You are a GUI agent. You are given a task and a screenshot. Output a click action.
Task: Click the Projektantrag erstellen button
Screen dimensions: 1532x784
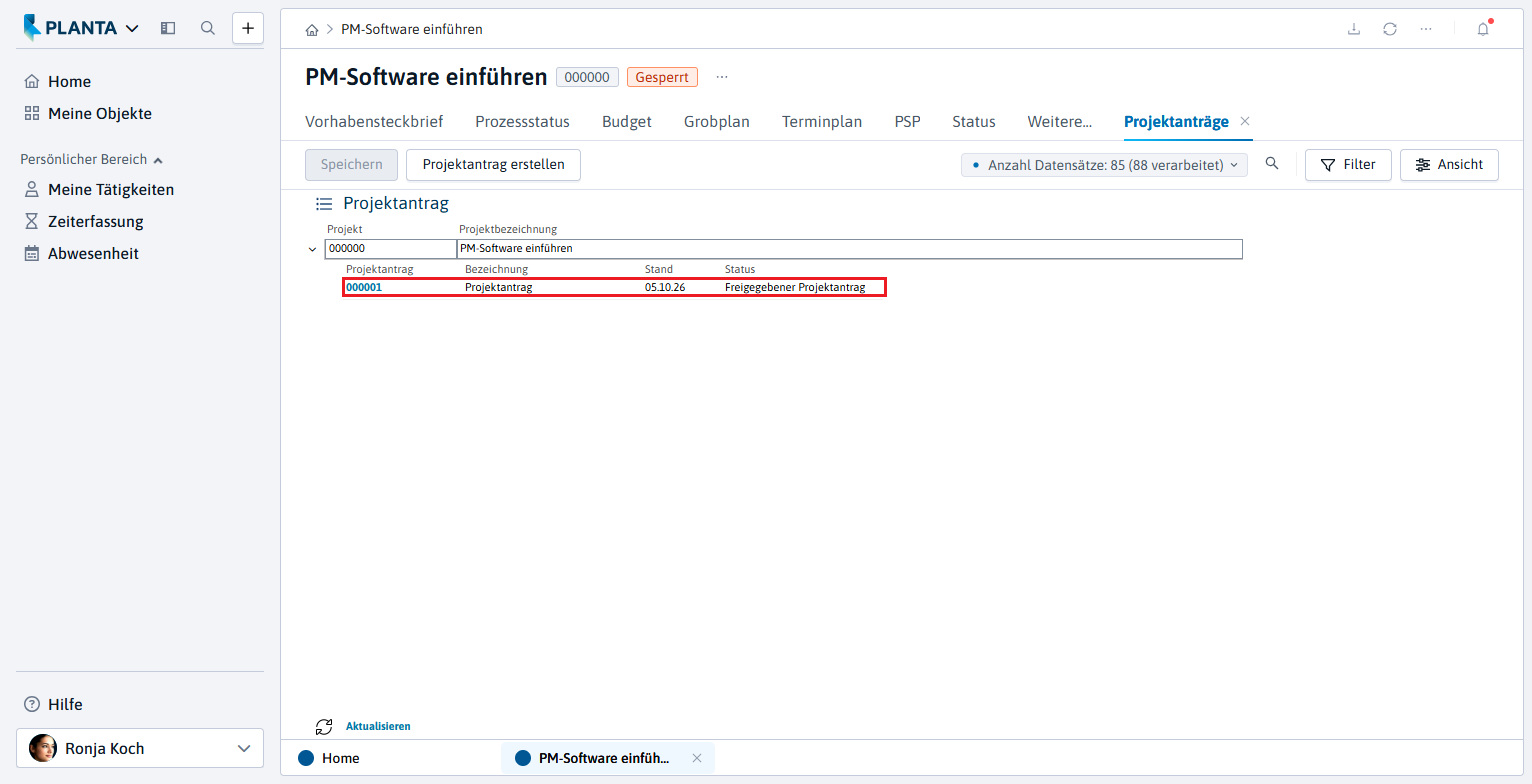click(493, 165)
